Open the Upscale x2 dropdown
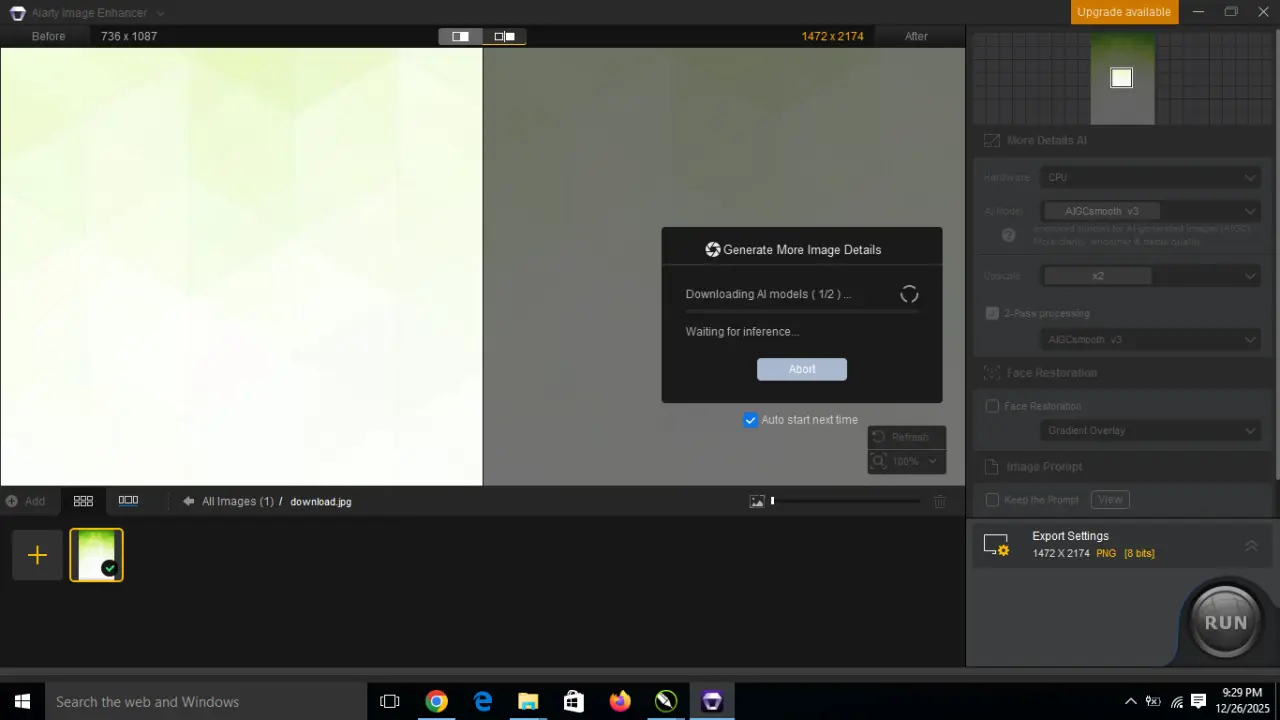Image resolution: width=1280 pixels, height=720 pixels. [x=1150, y=276]
